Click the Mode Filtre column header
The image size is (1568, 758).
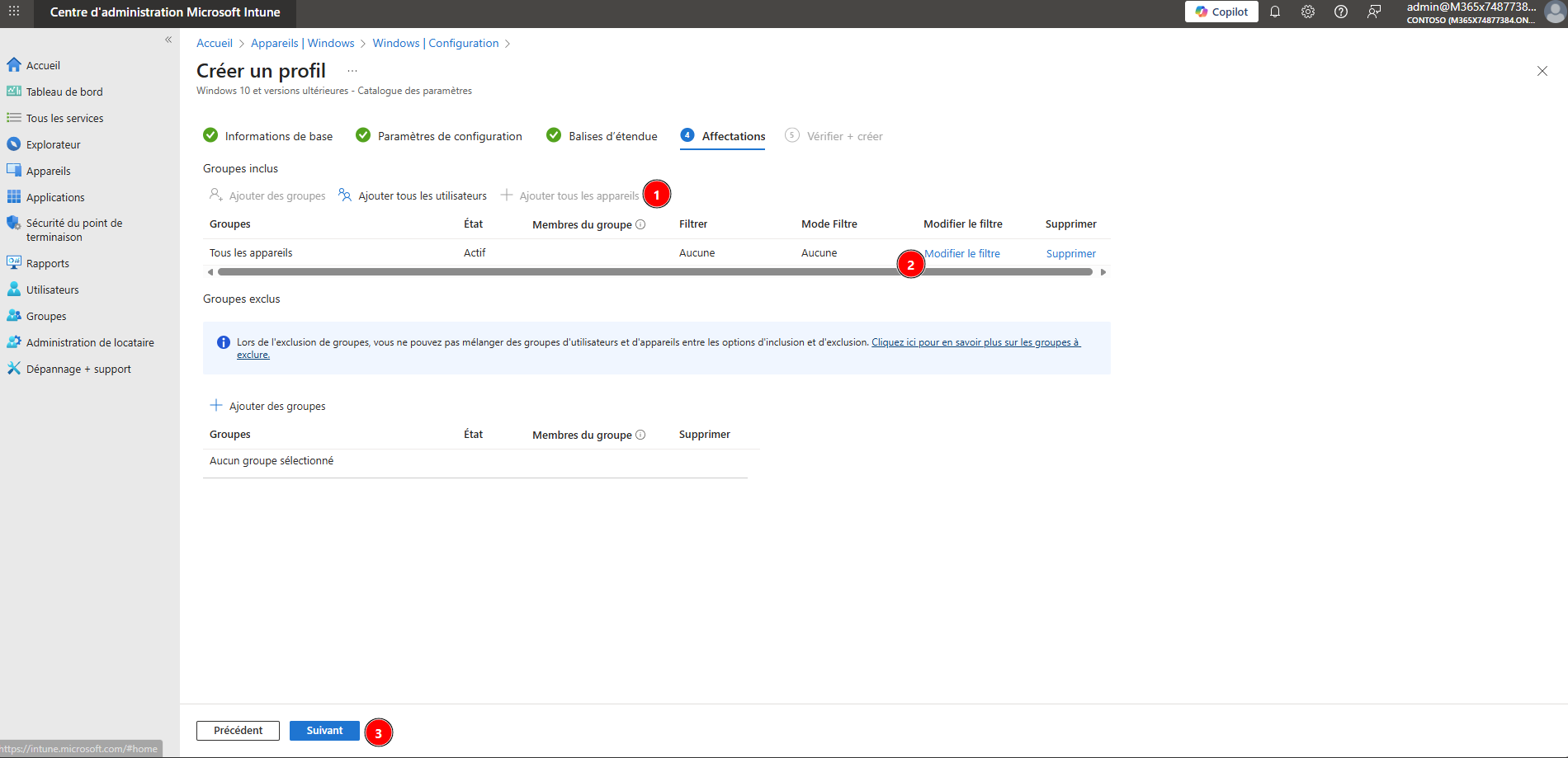click(829, 224)
